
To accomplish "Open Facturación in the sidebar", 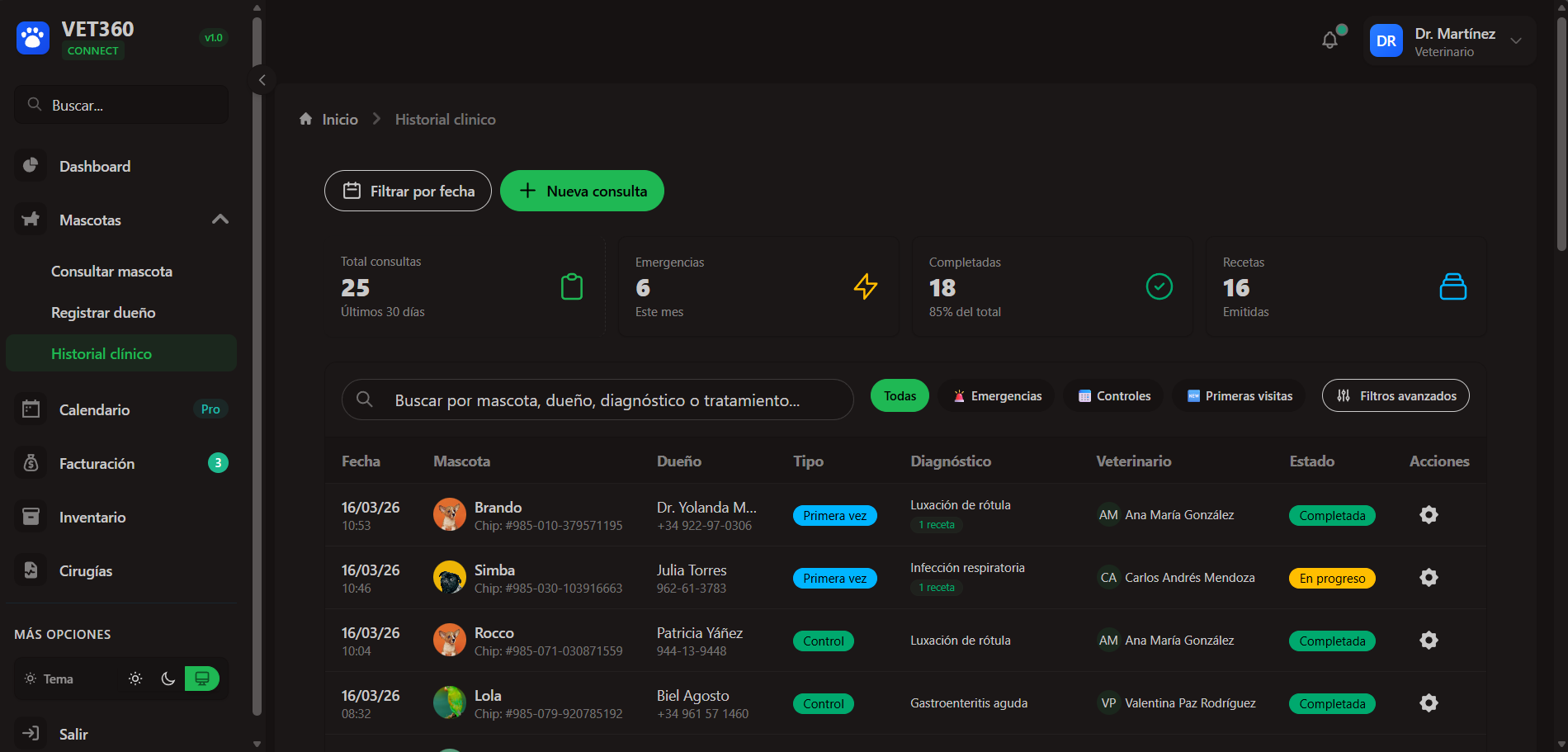I will (97, 464).
